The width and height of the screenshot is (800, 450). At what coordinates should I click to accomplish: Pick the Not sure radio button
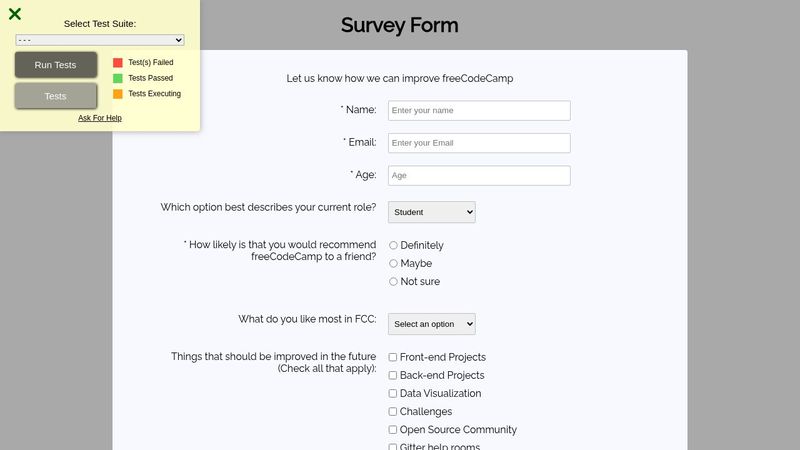pyautogui.click(x=393, y=281)
